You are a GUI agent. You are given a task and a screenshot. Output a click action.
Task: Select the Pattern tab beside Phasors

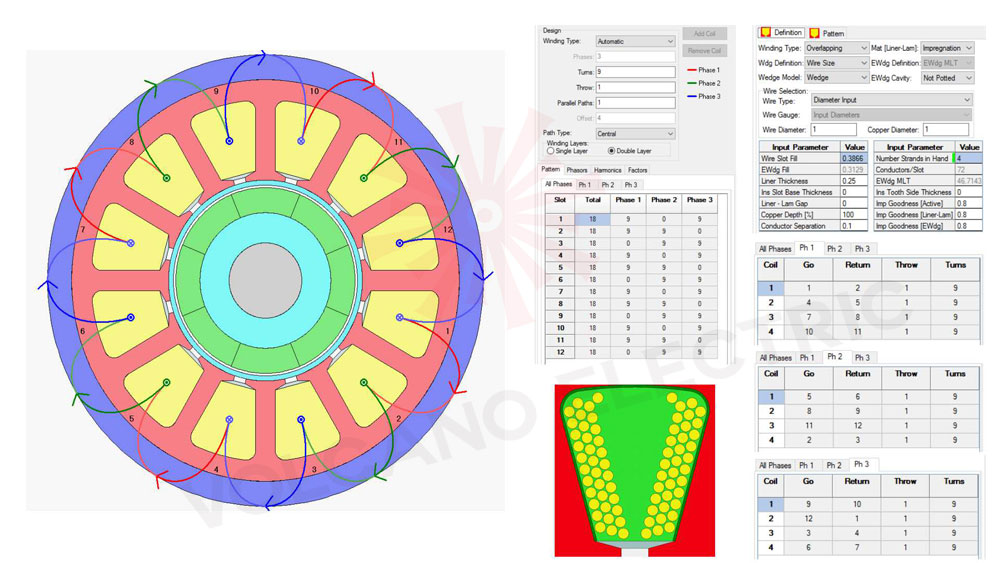pyautogui.click(x=550, y=170)
